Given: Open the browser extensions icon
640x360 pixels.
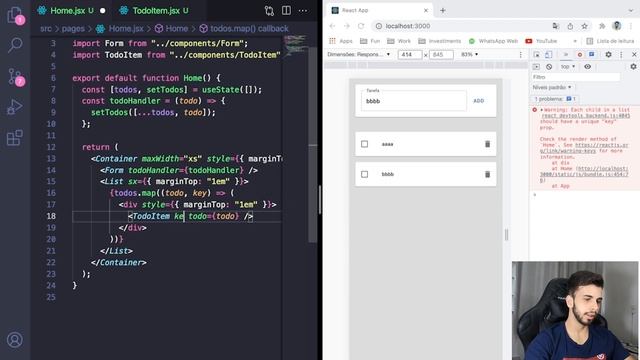Looking at the screenshot, I should pyautogui.click(x=602, y=26).
